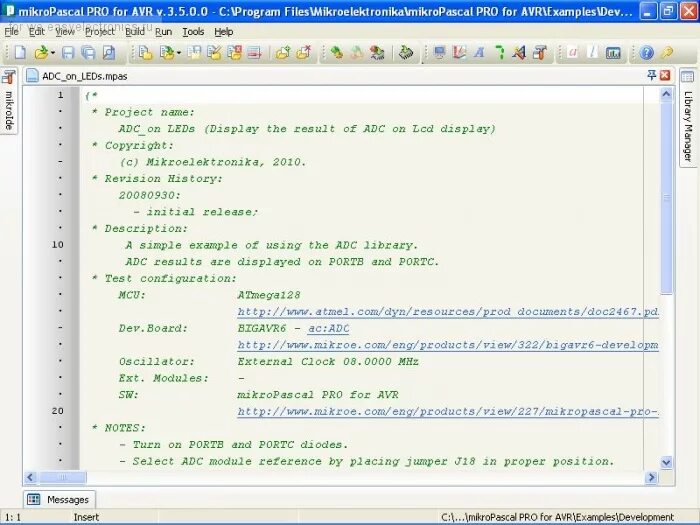Click horizontal scrollbar left arrow
Viewport: 700px width, 525px height.
pyautogui.click(x=30, y=477)
